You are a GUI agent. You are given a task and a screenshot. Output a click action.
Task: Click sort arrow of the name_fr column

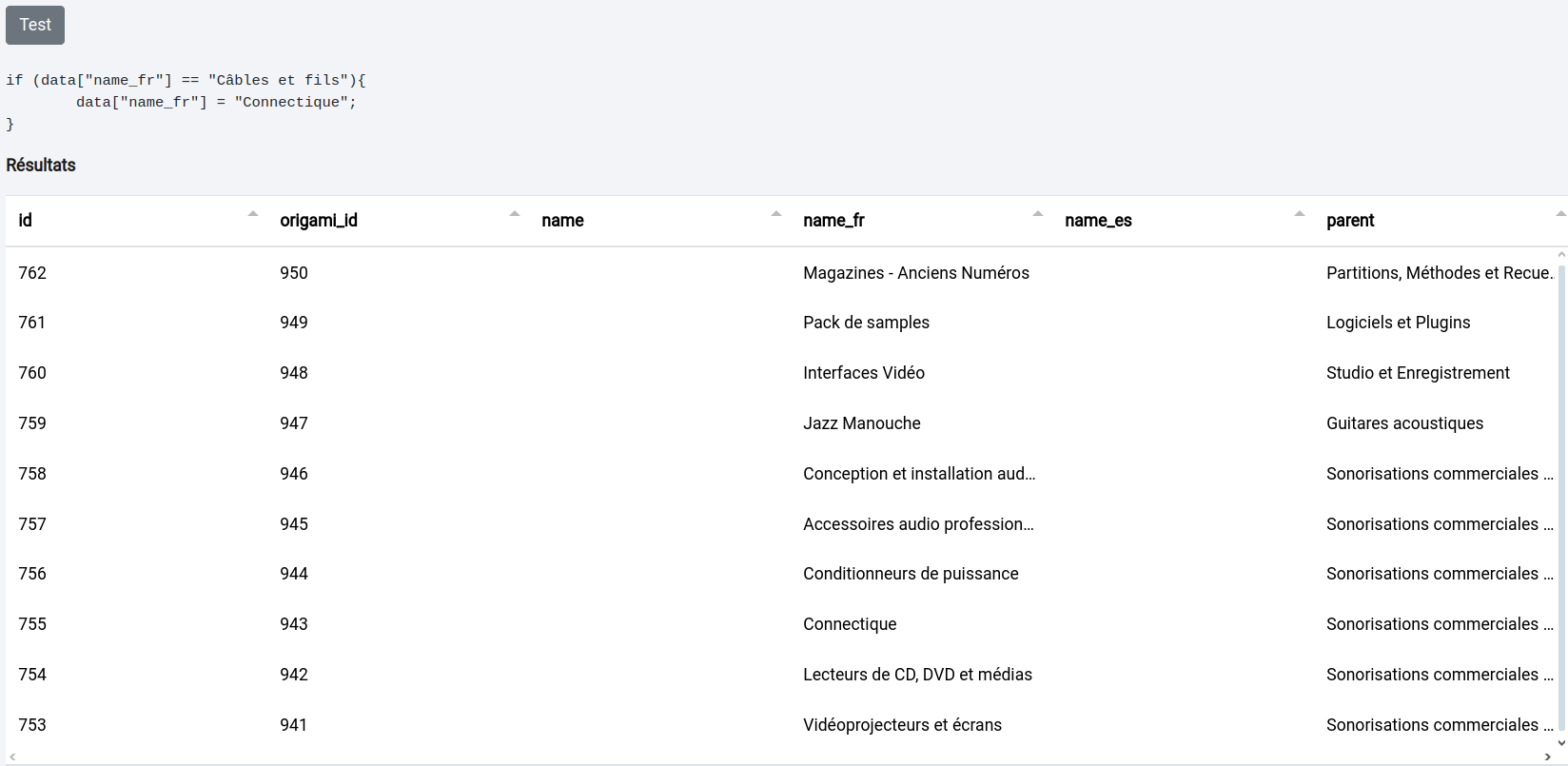[1038, 214]
